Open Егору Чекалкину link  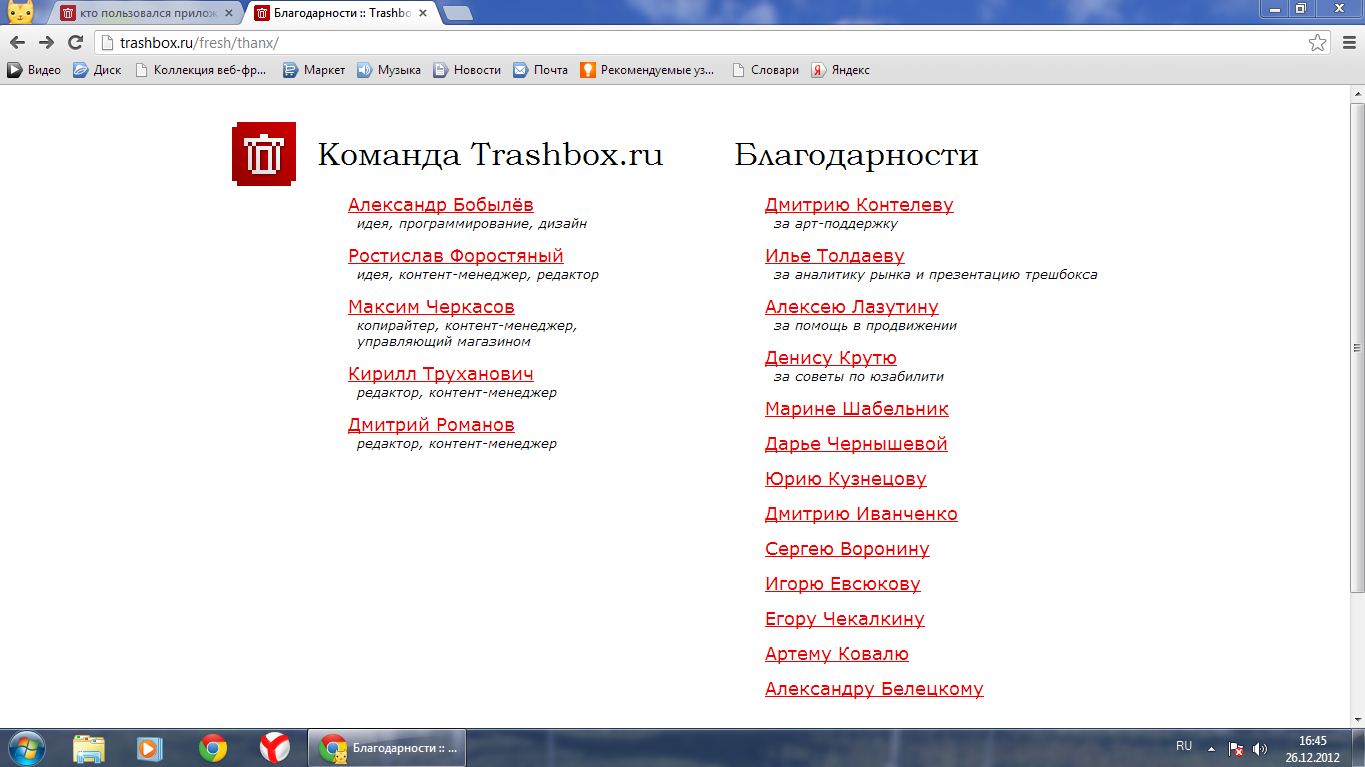click(x=845, y=619)
